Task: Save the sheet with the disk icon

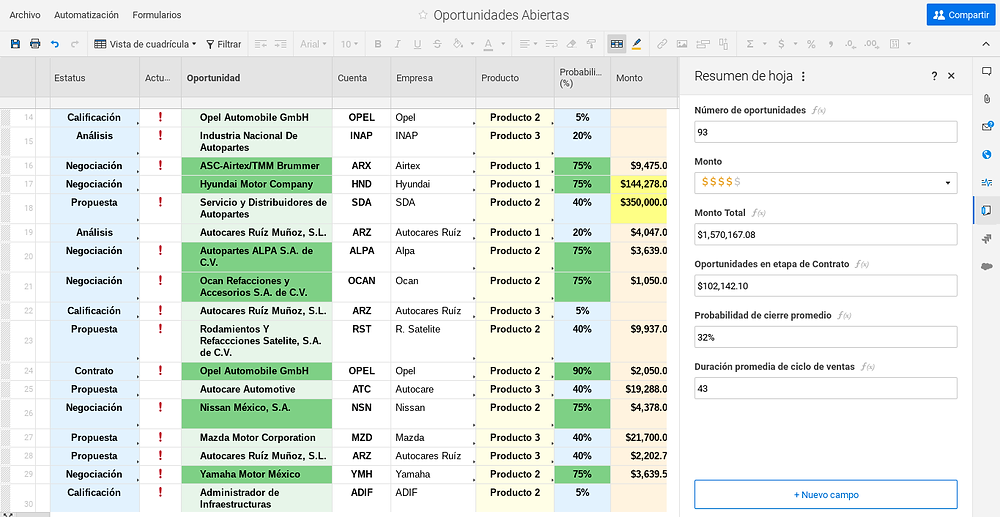Action: [x=15, y=44]
